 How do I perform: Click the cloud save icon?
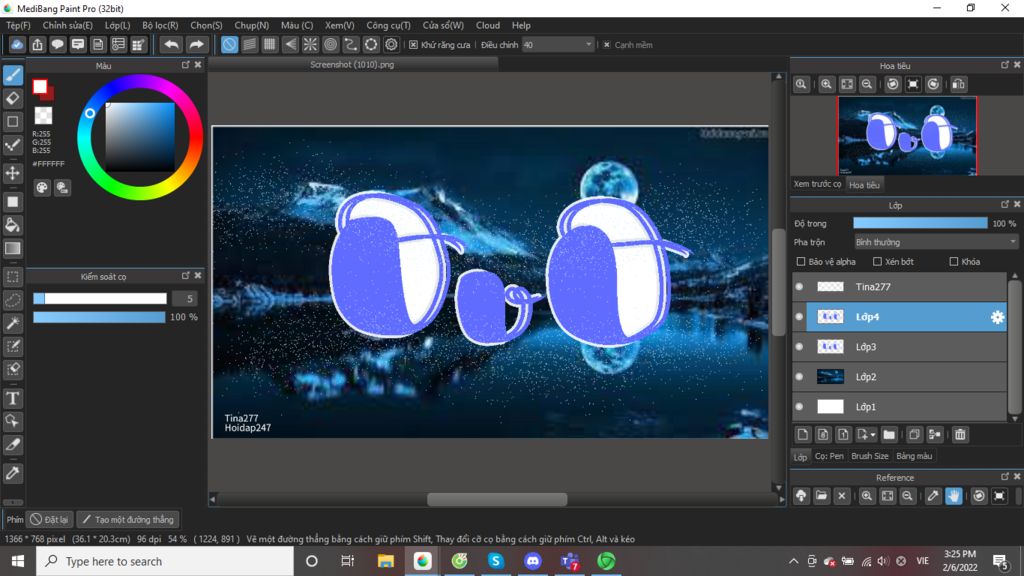[x=17, y=44]
